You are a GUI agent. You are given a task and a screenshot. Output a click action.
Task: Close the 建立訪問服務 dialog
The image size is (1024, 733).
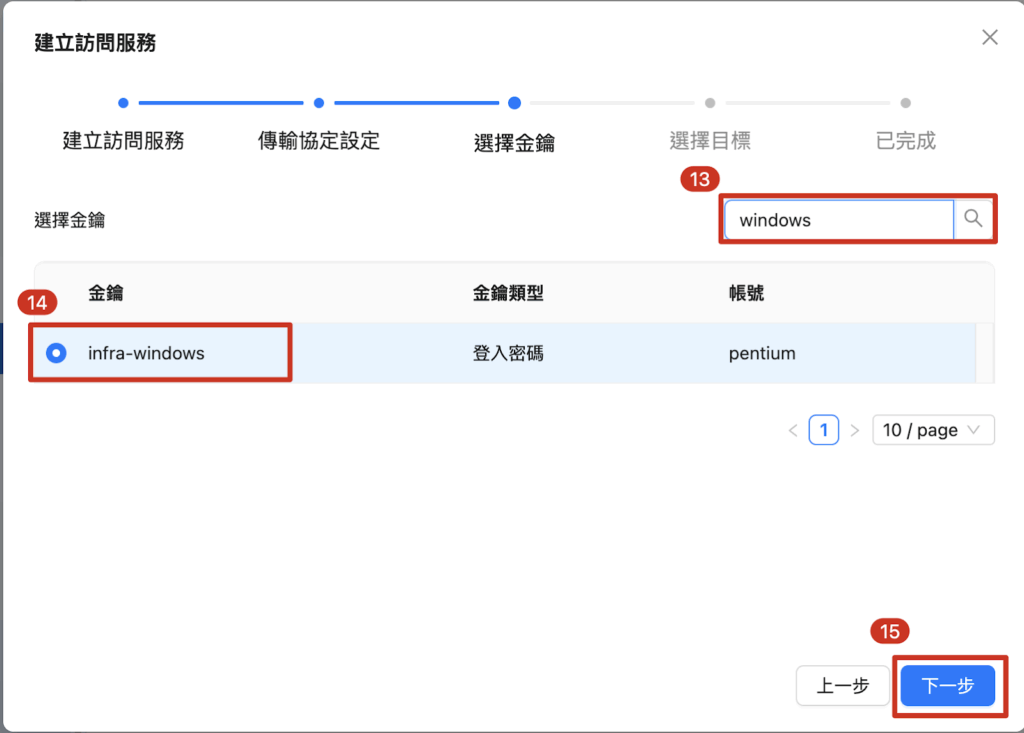click(x=989, y=38)
